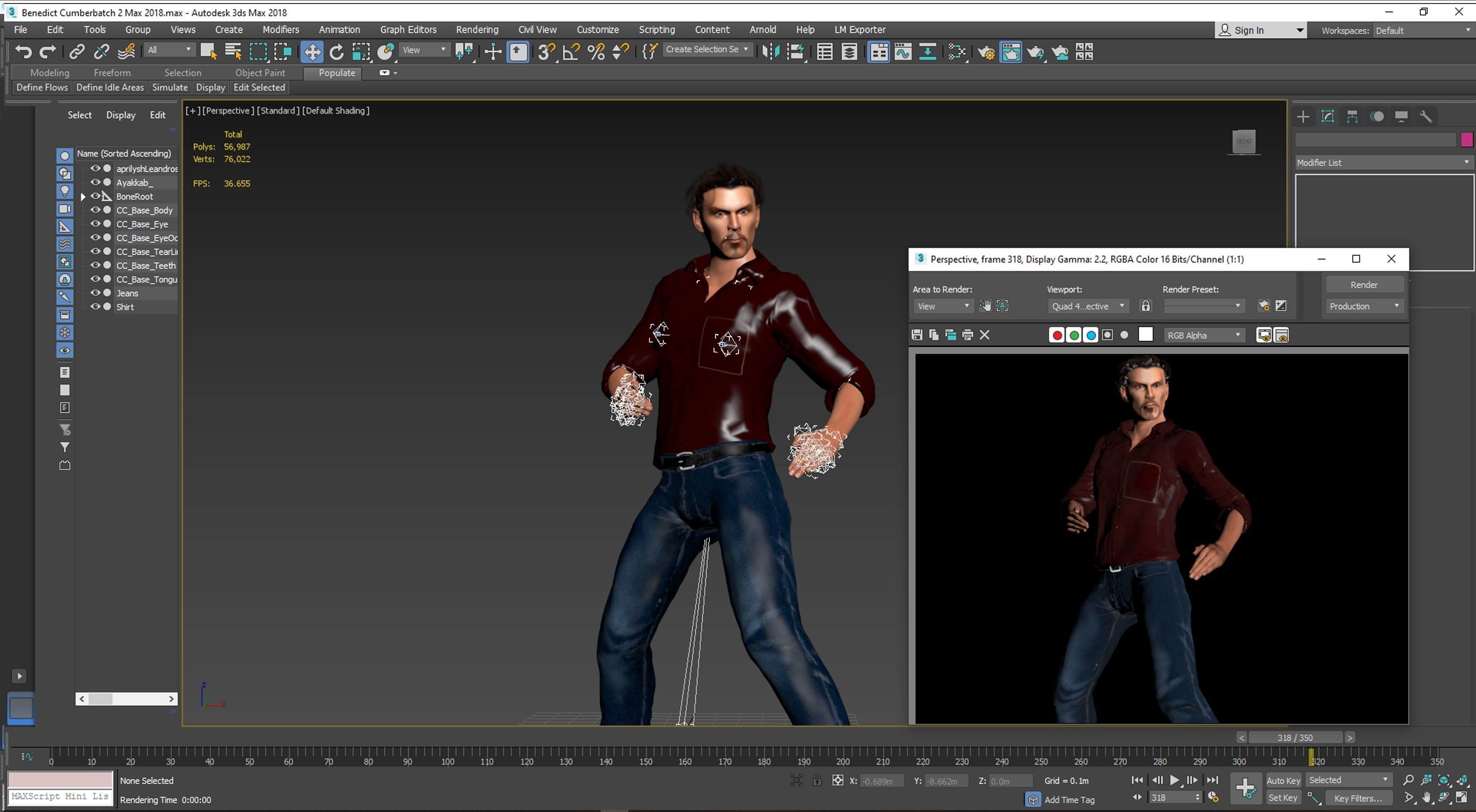1476x812 pixels.
Task: Open the Rendering menu
Action: (x=477, y=30)
